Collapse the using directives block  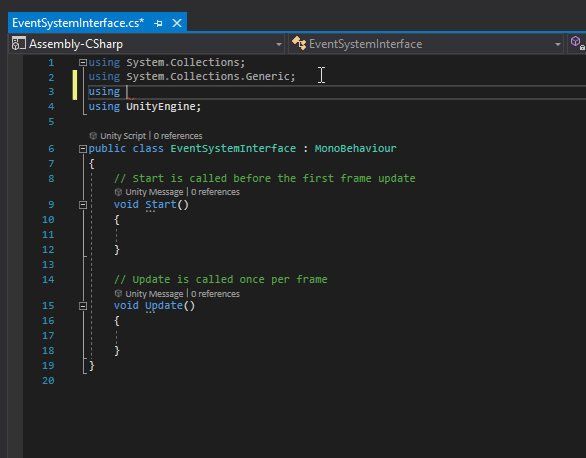[x=83, y=62]
